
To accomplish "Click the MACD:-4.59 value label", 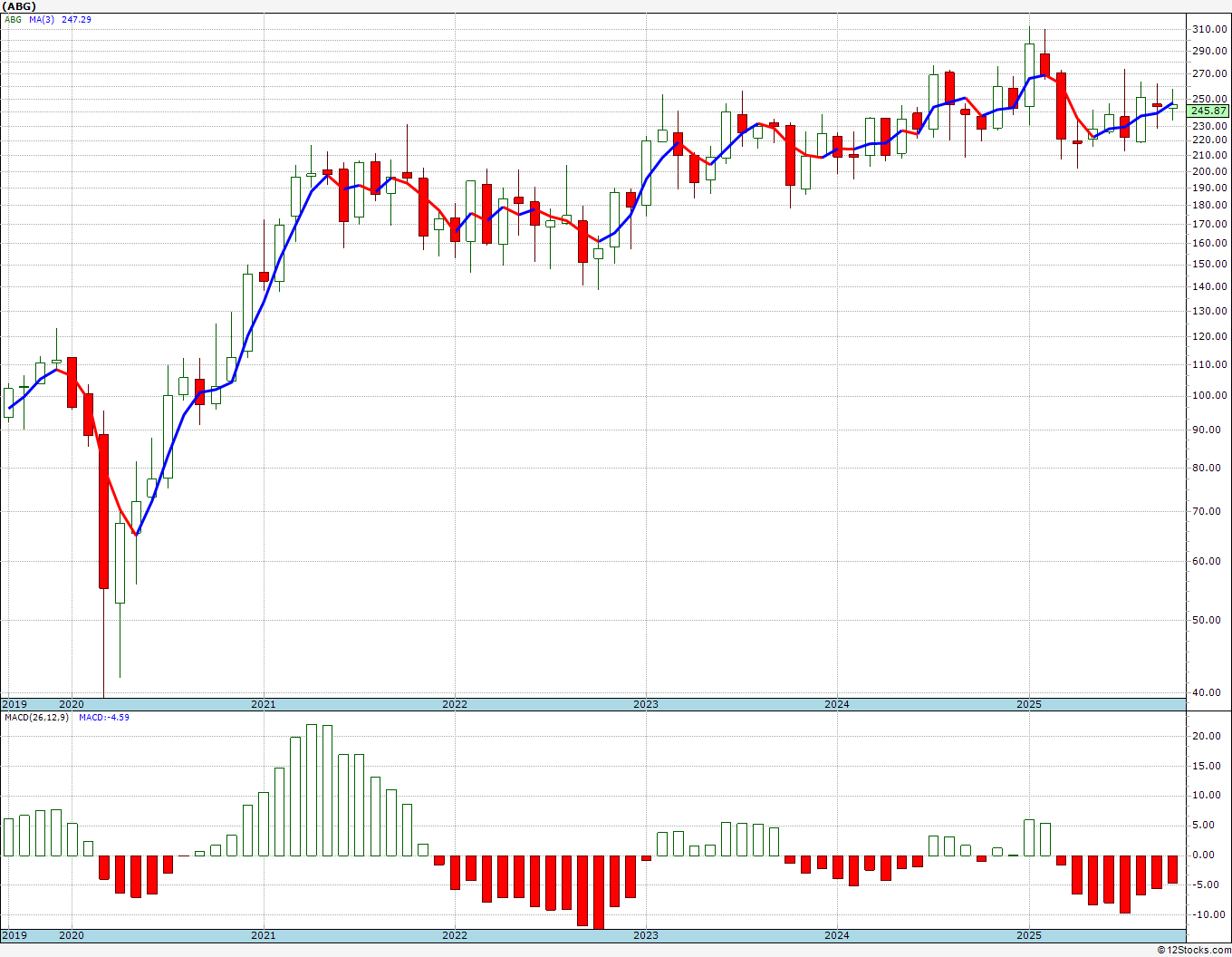I will coord(104,717).
